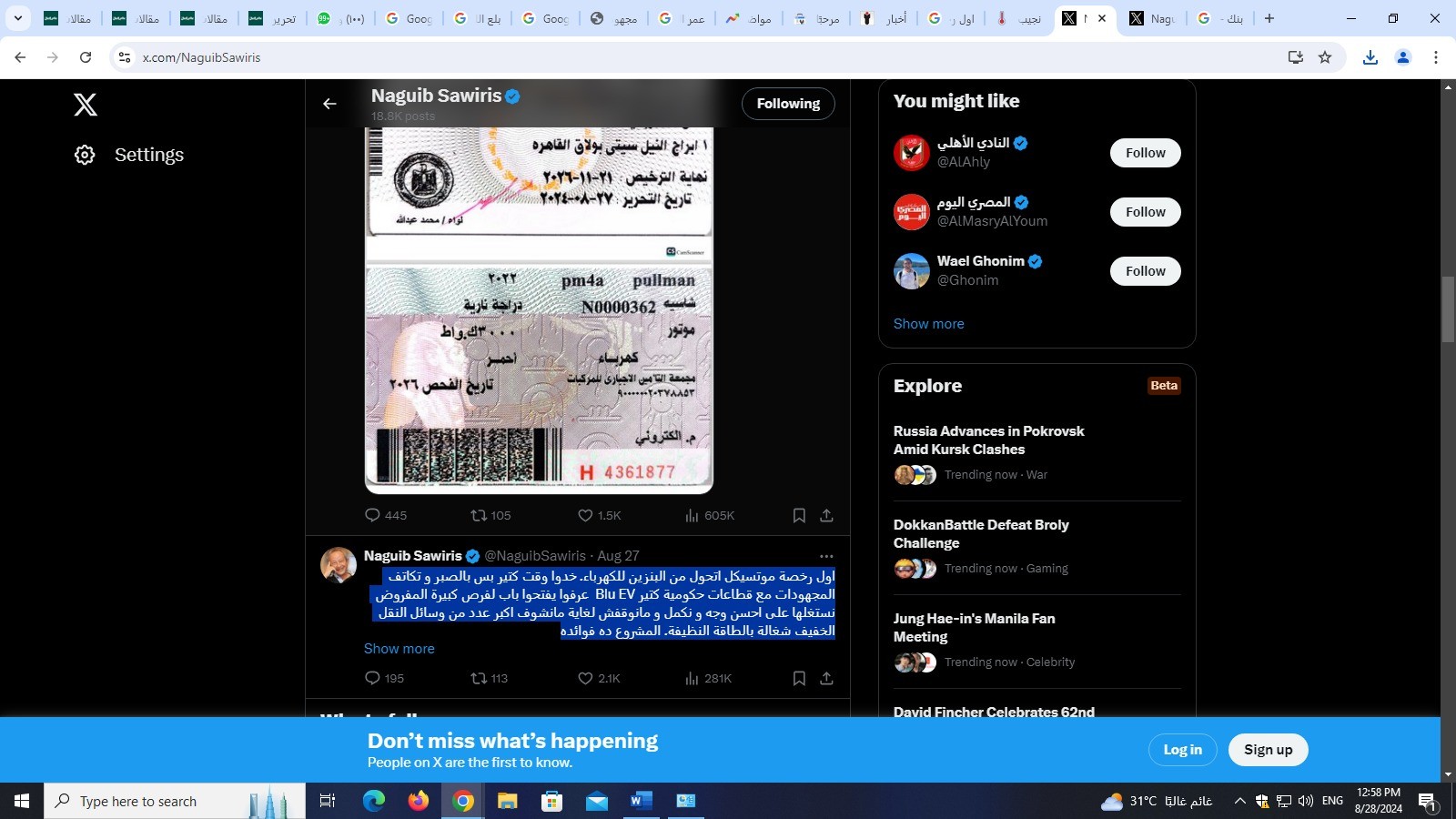Share the license photo post
Viewport: 1456px width, 819px height.
826,515
